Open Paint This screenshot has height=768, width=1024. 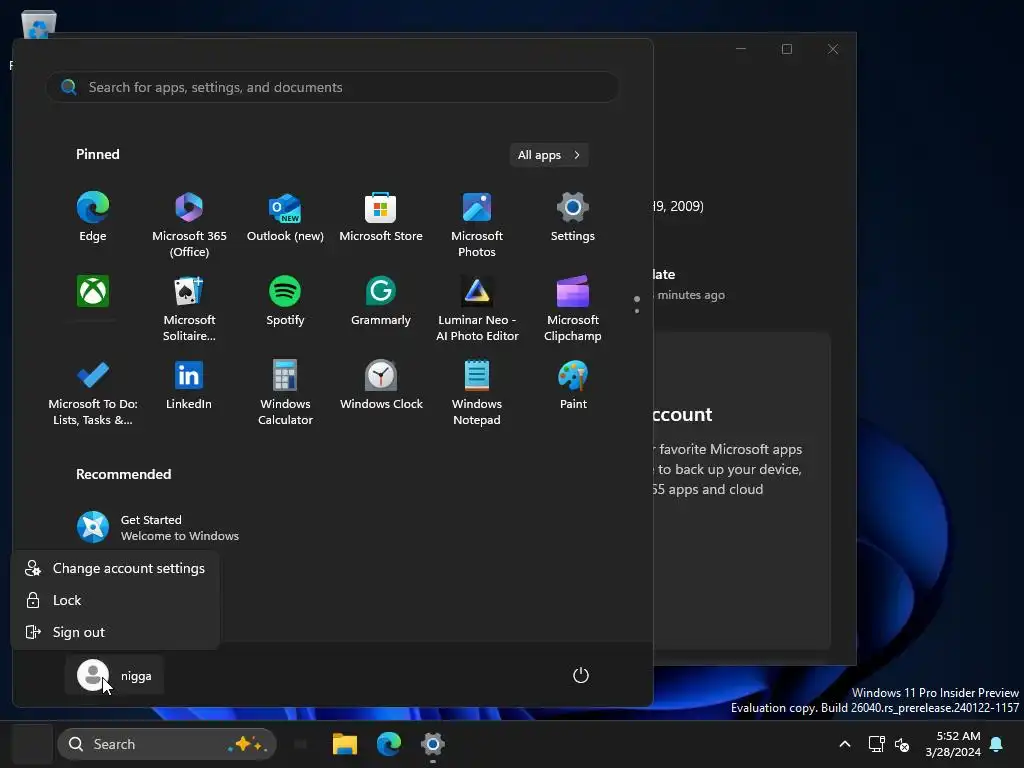point(573,386)
